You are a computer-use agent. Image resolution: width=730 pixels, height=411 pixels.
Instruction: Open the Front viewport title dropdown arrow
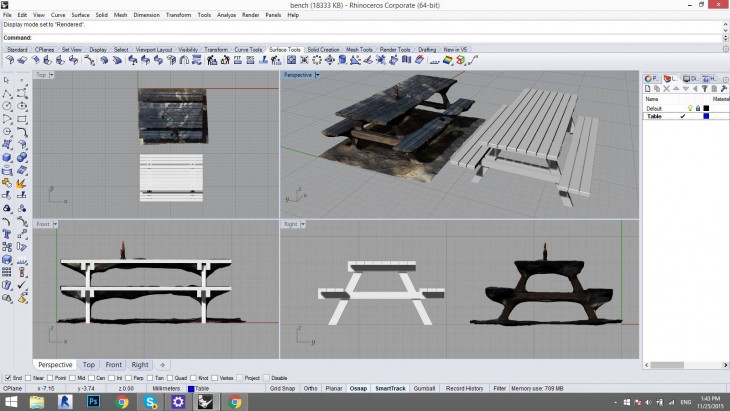click(x=56, y=224)
